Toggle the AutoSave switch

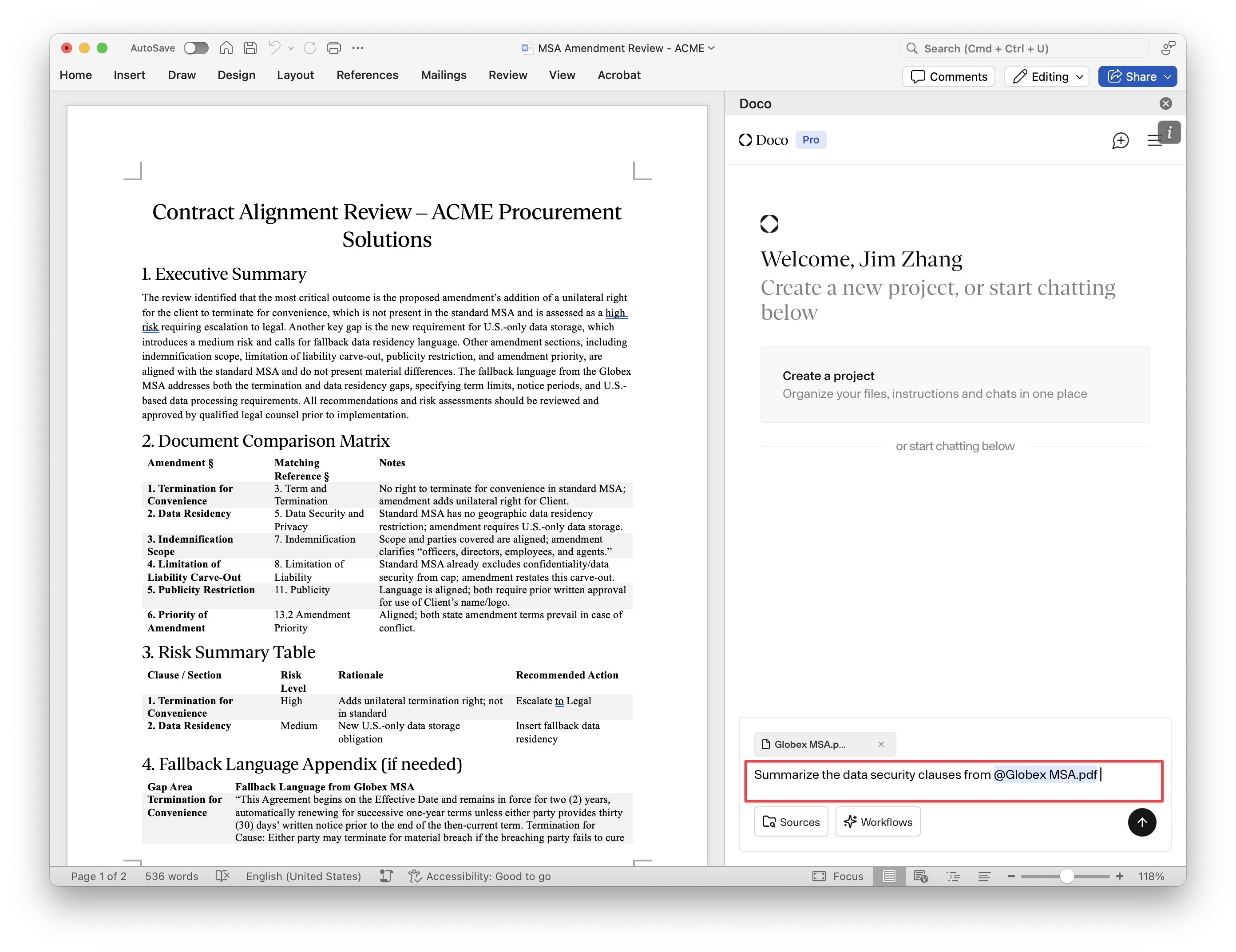(x=196, y=48)
